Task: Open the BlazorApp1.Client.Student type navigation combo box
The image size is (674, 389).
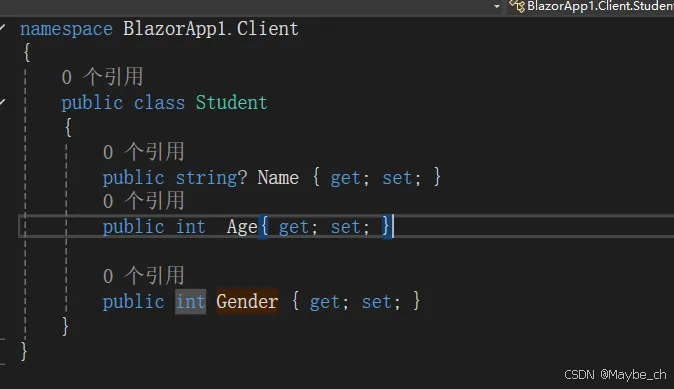Action: tap(591, 6)
